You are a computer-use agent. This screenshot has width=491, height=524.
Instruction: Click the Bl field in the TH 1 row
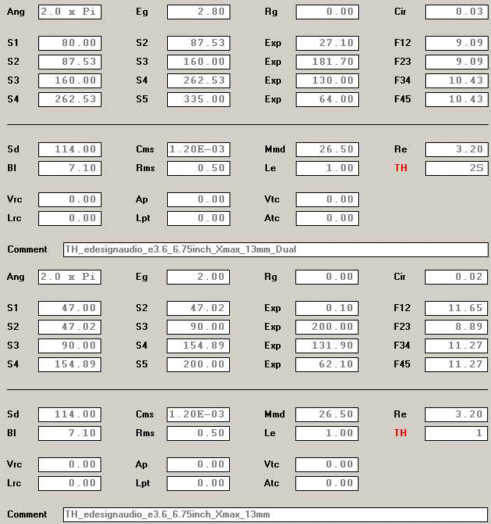click(x=70, y=433)
